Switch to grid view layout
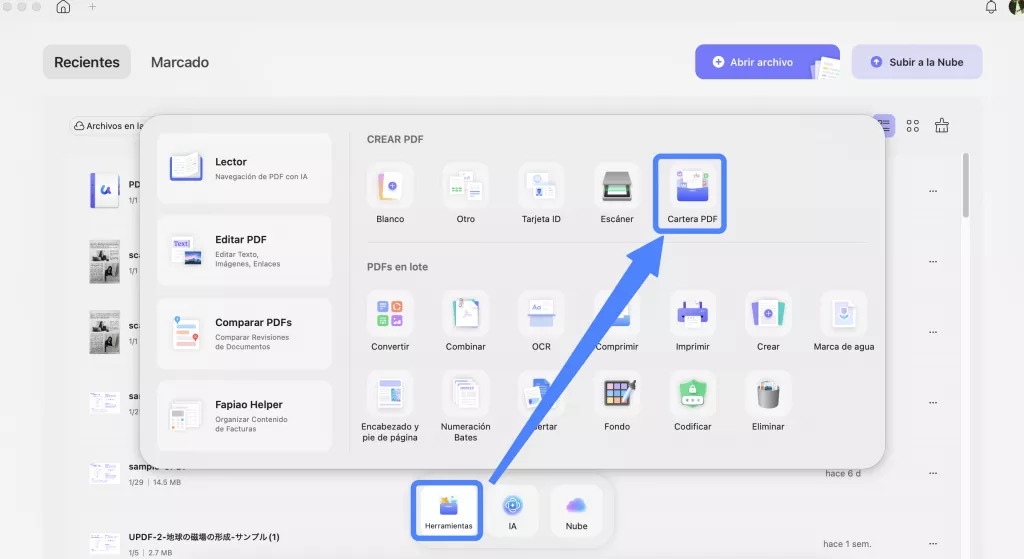The image size is (1024, 559). [912, 126]
